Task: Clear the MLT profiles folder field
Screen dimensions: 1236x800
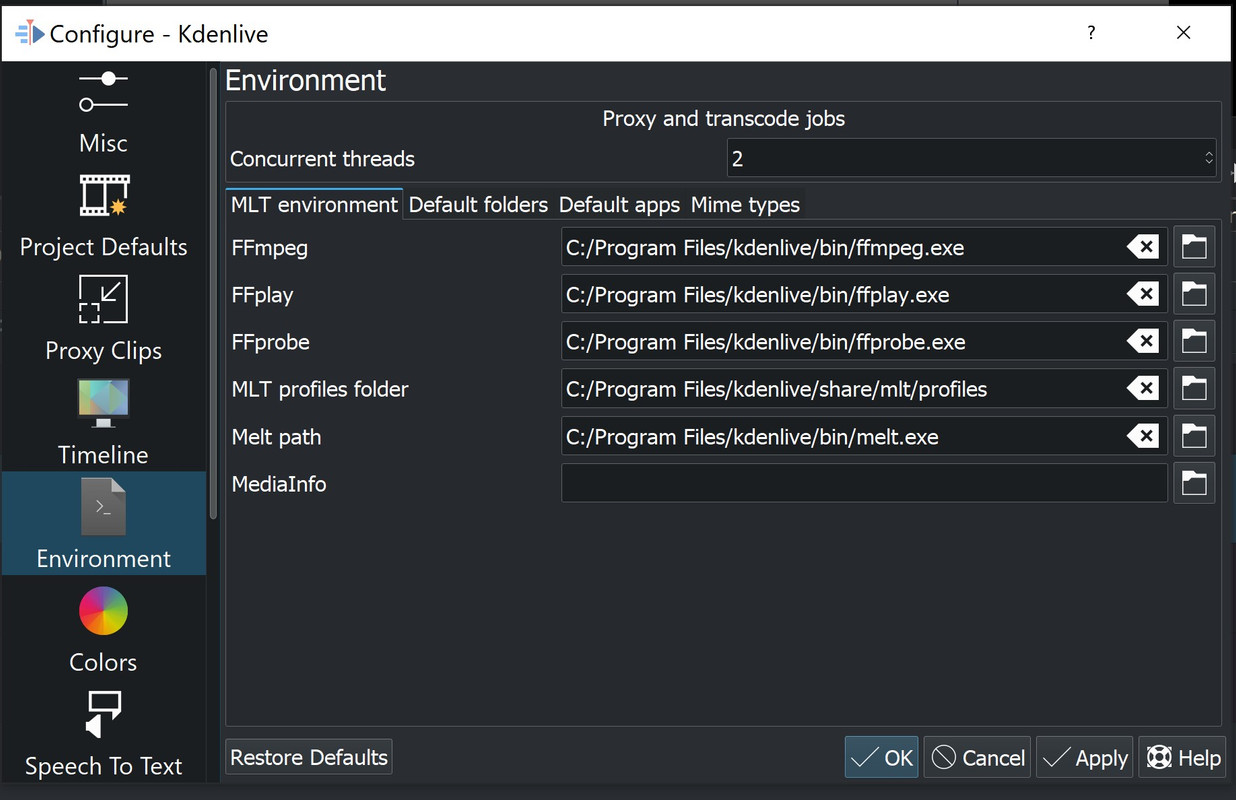Action: coord(1143,389)
